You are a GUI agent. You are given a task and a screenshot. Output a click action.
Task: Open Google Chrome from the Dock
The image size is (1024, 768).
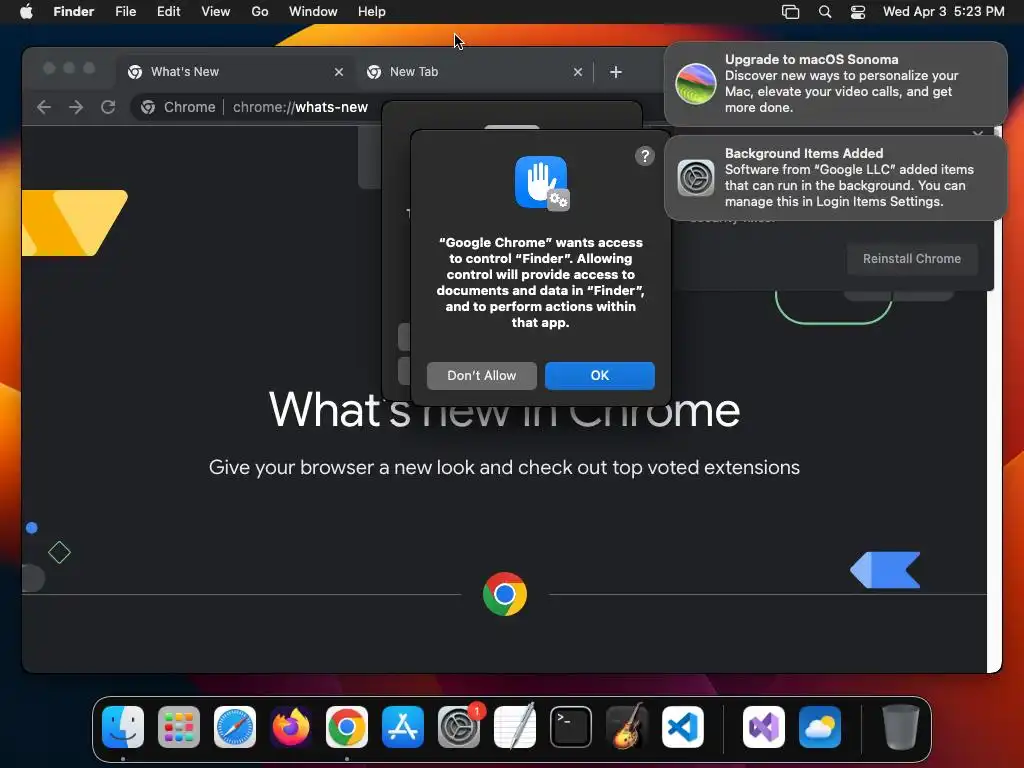347,727
